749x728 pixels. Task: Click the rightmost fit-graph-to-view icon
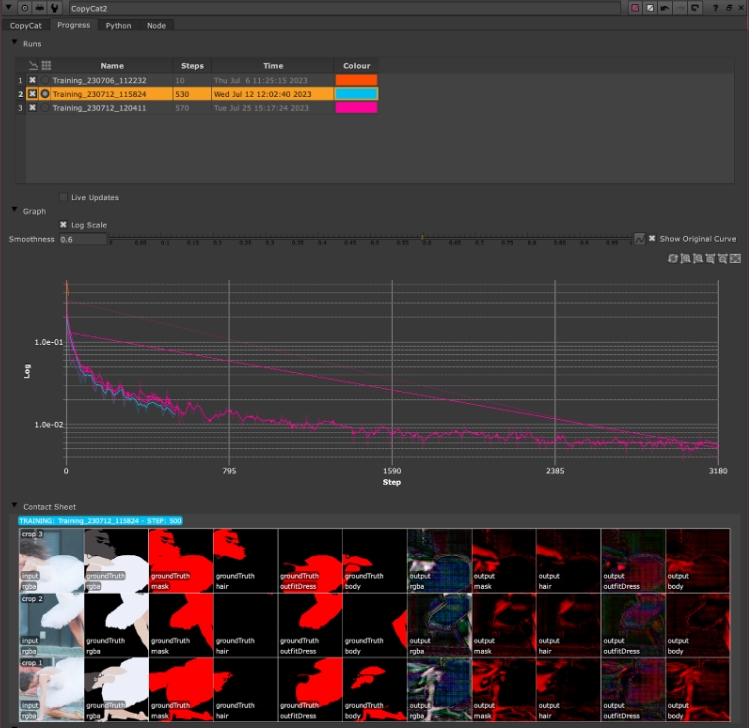point(733,258)
